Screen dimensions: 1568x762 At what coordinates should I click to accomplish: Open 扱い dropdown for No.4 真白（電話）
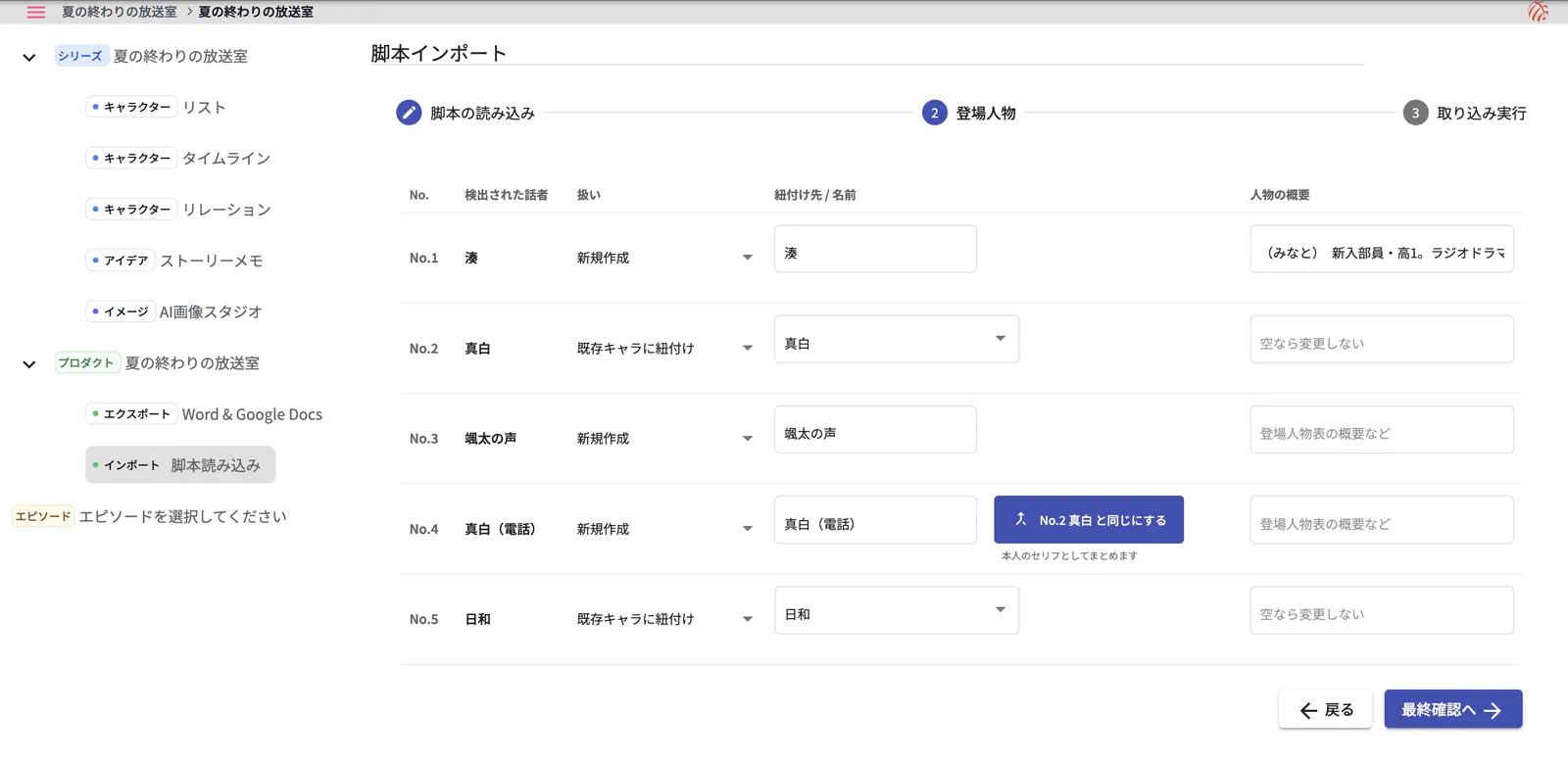664,529
